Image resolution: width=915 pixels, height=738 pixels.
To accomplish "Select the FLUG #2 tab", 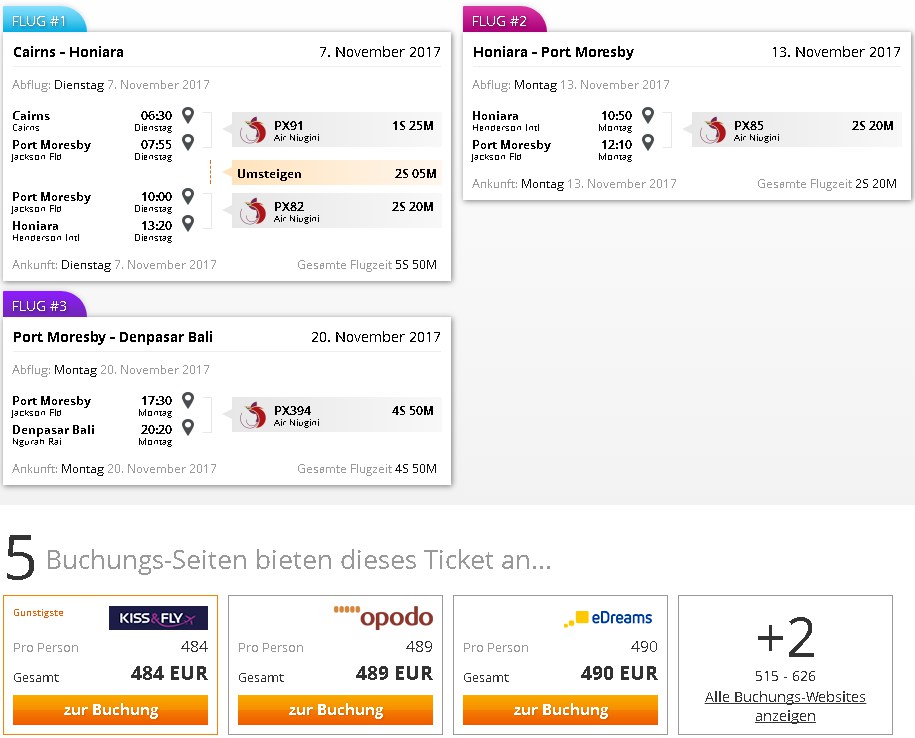I will (x=505, y=19).
